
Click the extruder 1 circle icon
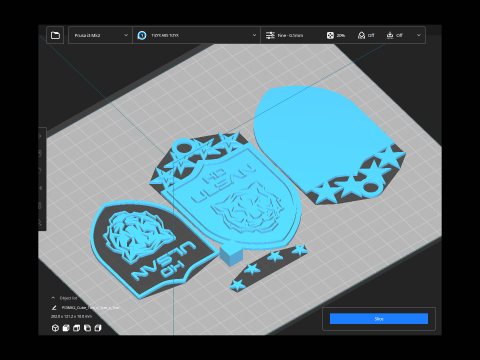(x=142, y=35)
